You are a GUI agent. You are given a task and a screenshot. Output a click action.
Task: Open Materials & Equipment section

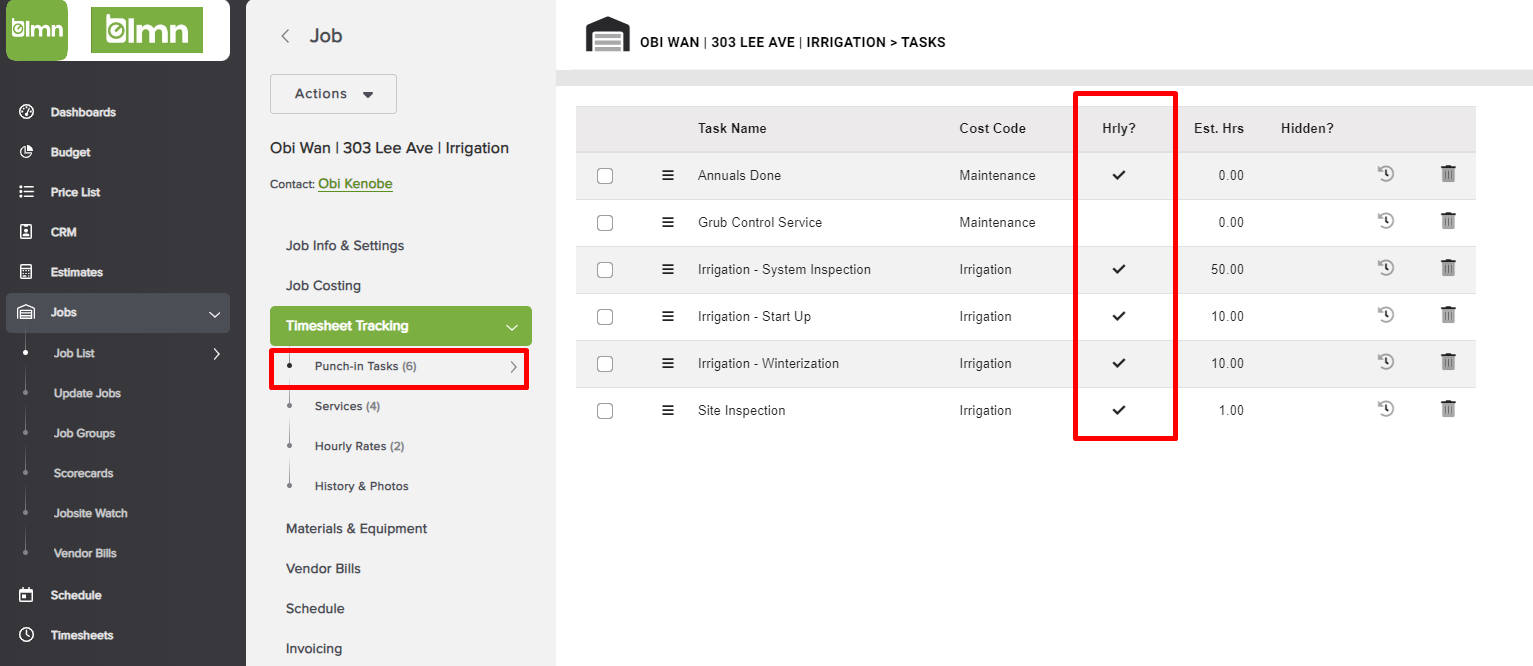[x=356, y=529]
